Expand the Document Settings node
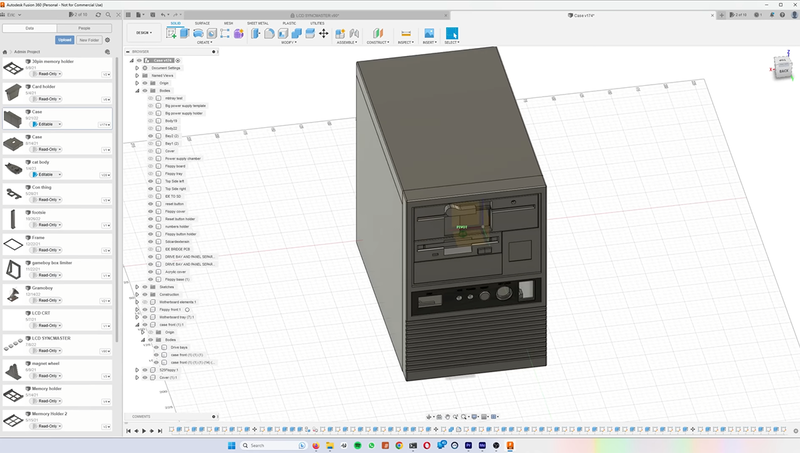Viewport: 800px width, 453px height. [x=137, y=68]
